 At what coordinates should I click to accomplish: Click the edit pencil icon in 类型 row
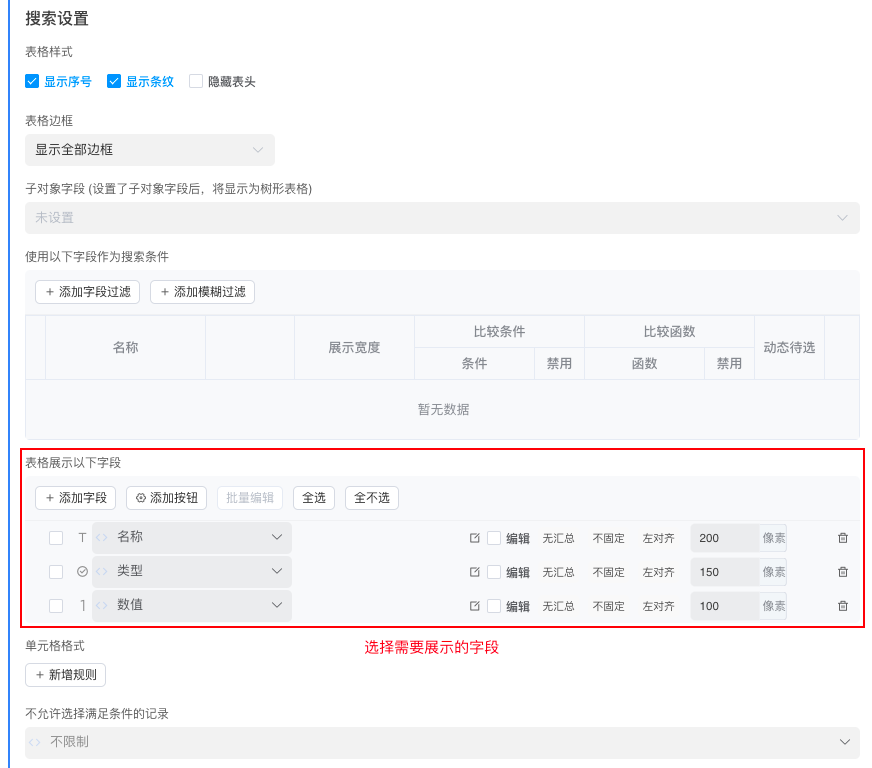click(475, 572)
